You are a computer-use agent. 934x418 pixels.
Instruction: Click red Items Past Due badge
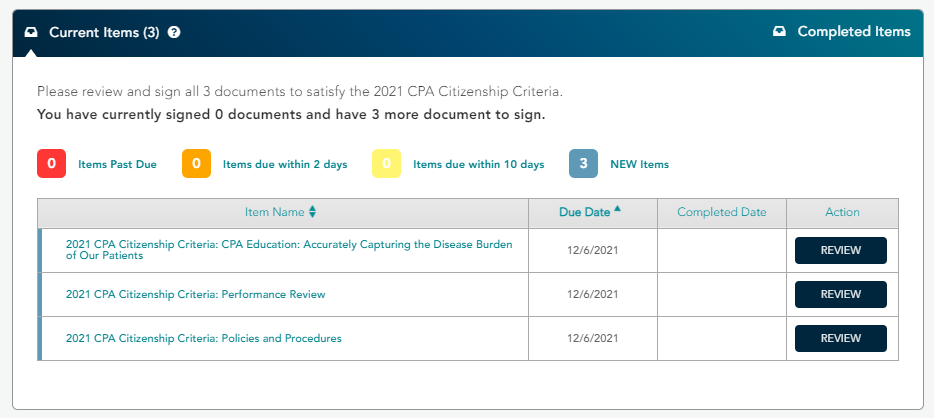[51, 164]
